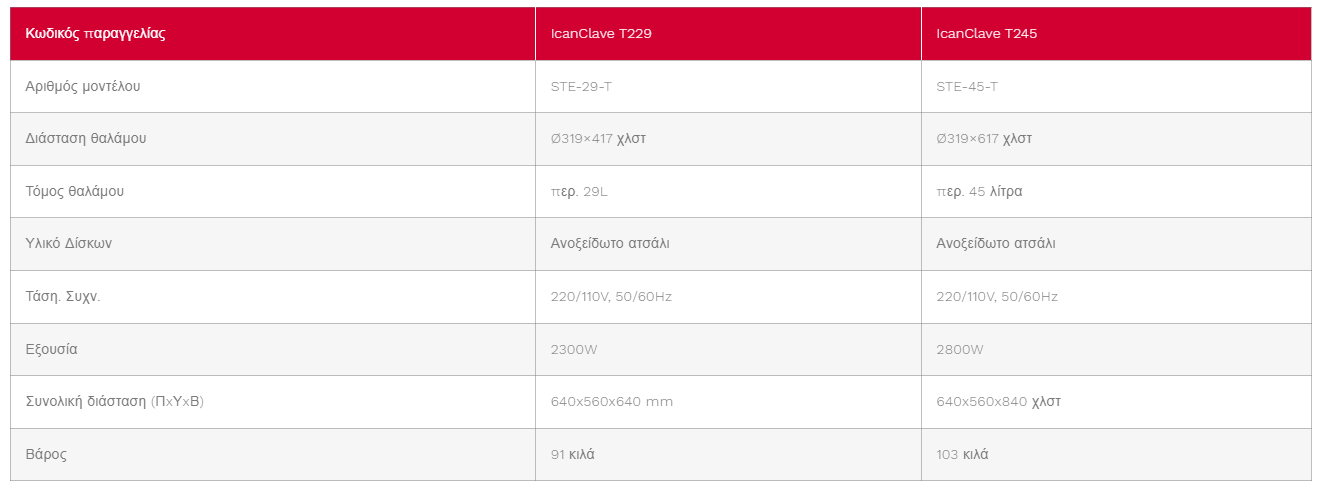Select the Υλικό Δίσκων row label
The image size is (1320, 489).
tap(273, 244)
